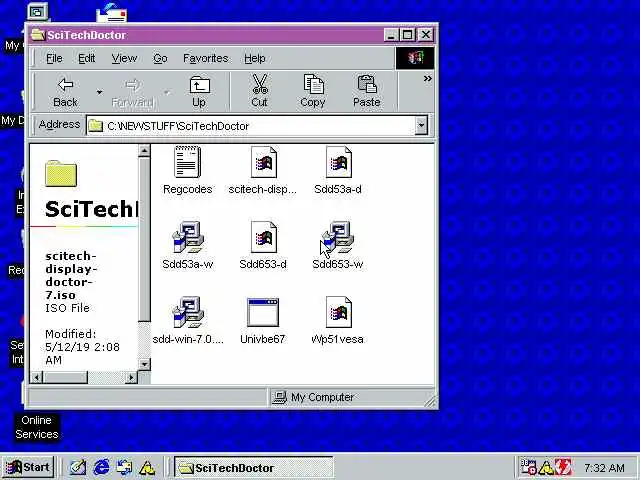
Task: Click the 7:32 AM clock
Action: (x=604, y=467)
